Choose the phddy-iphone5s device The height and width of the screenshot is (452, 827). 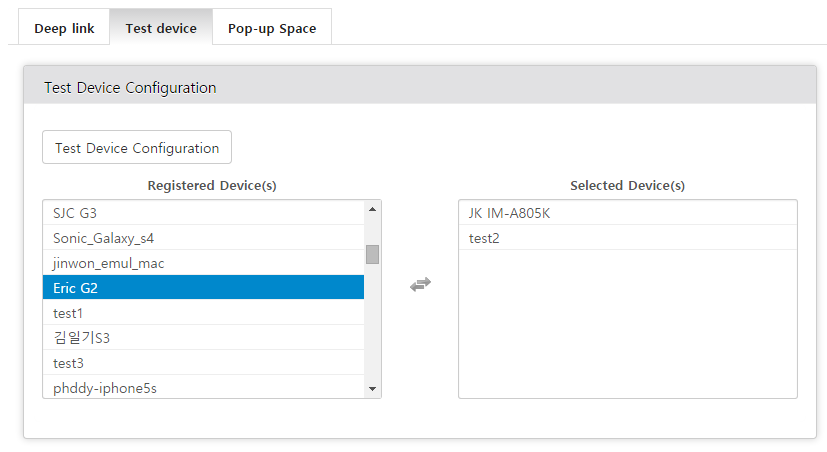tap(204, 387)
